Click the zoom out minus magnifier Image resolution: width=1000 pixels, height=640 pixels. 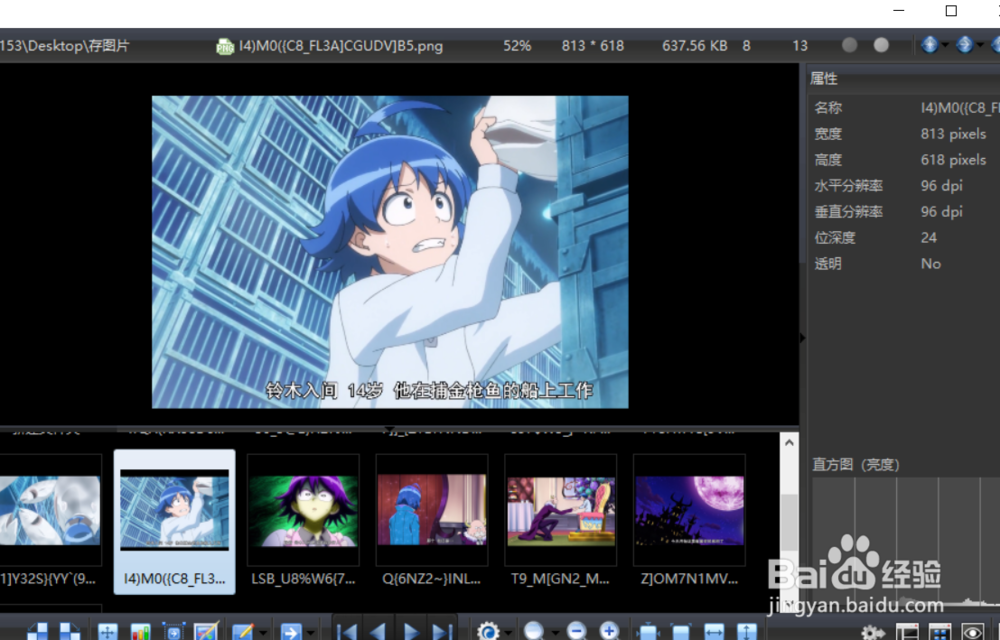(x=577, y=631)
